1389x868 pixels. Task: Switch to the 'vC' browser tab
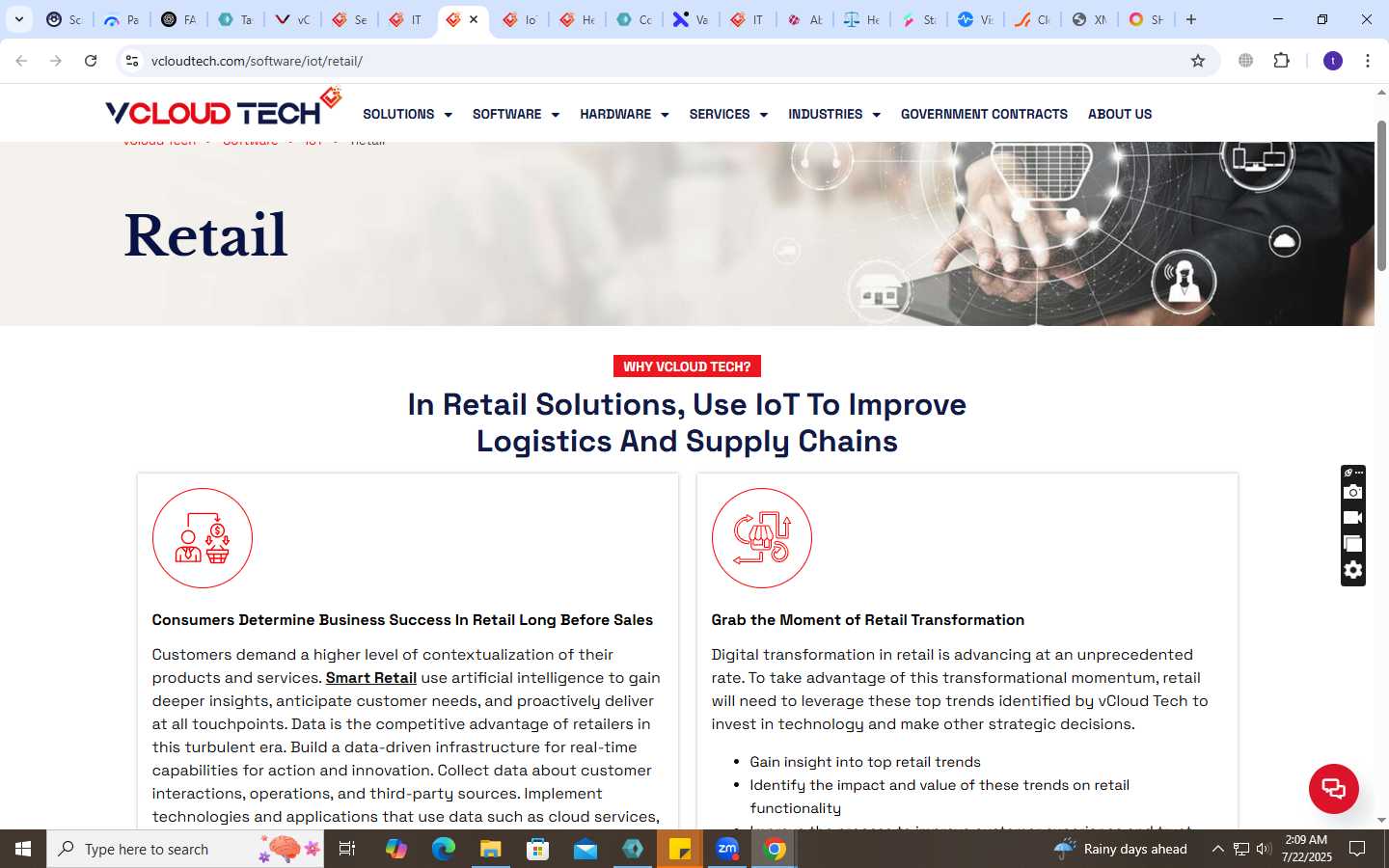click(x=292, y=19)
